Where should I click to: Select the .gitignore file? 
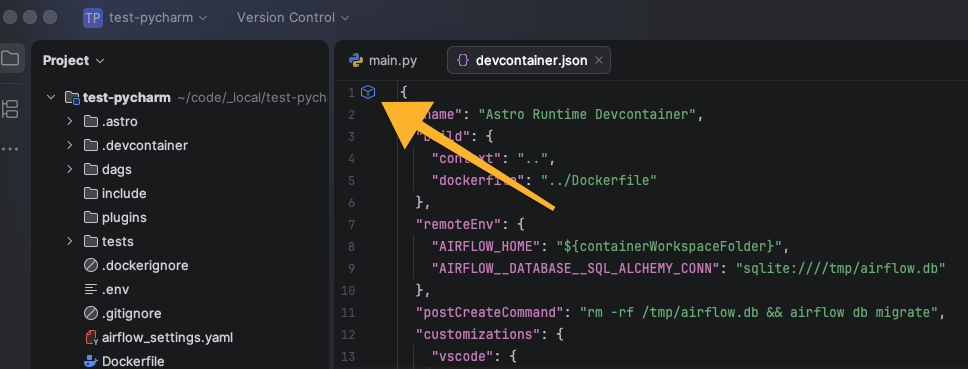coord(131,313)
